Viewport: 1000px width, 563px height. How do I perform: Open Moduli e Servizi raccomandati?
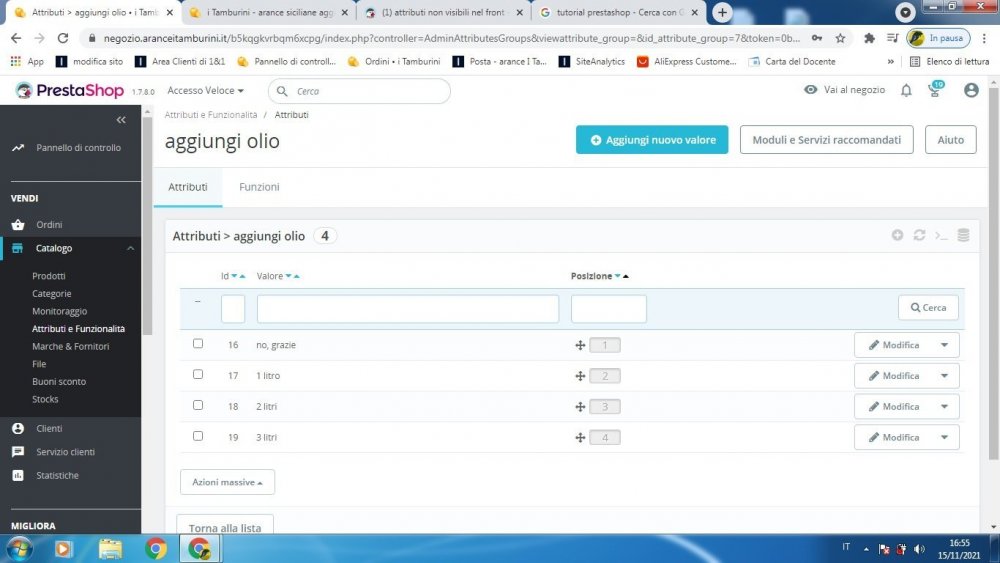pyautogui.click(x=827, y=140)
